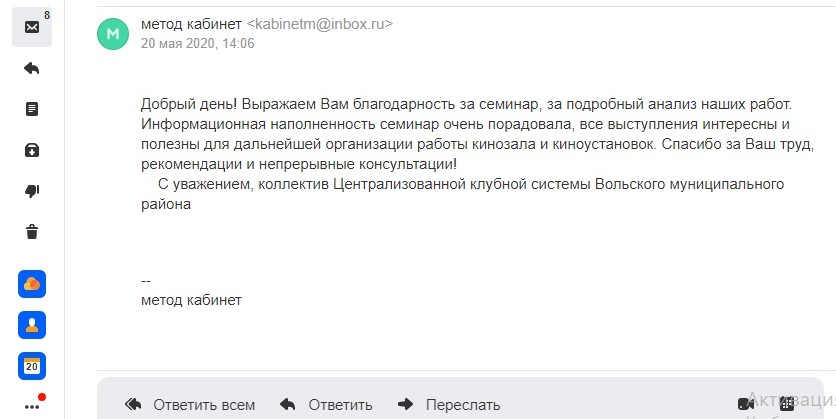Click the reply arrow in the left sidebar

[x=32, y=68]
